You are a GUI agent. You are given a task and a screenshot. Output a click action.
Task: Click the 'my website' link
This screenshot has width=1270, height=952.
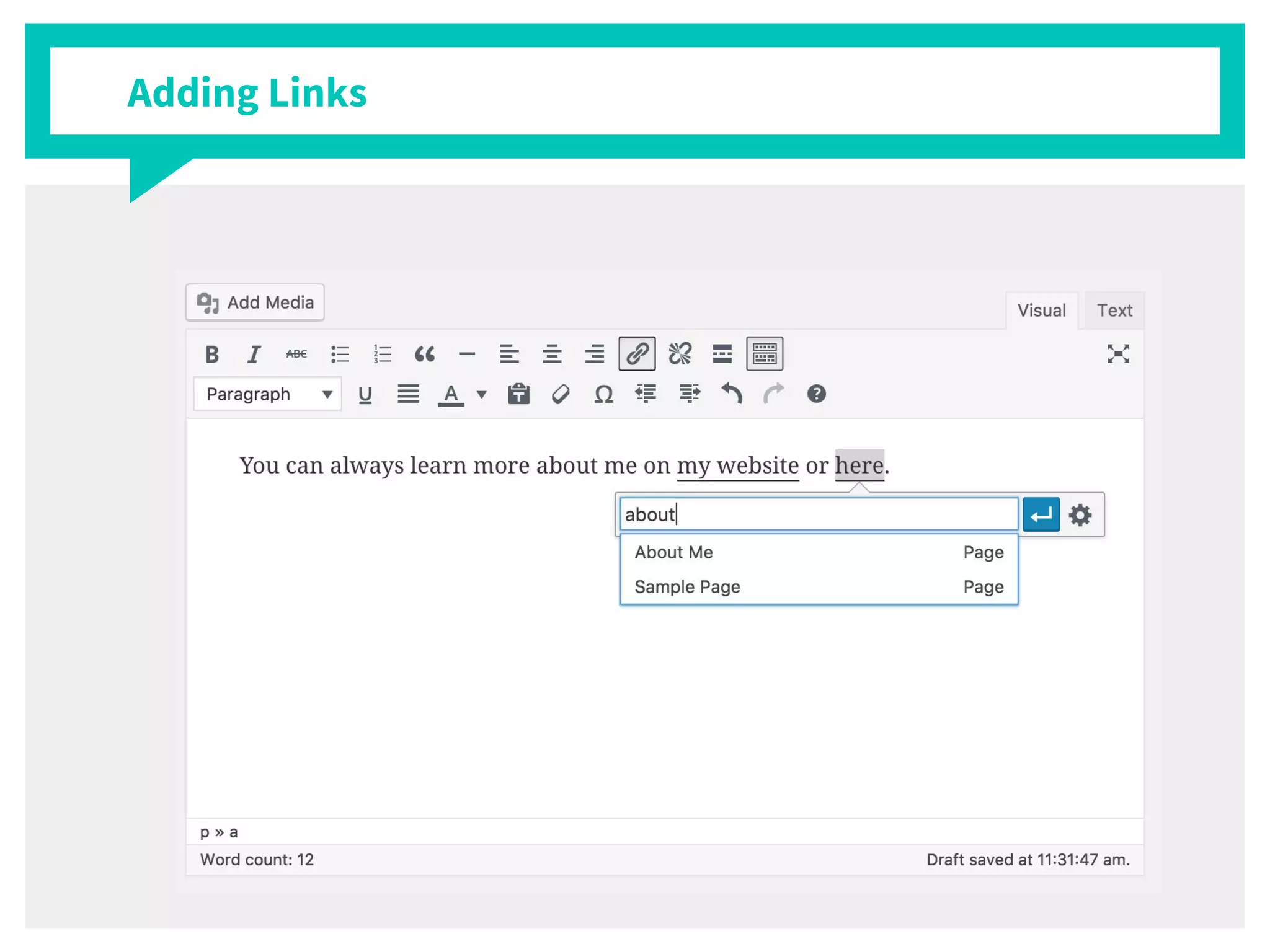point(737,466)
